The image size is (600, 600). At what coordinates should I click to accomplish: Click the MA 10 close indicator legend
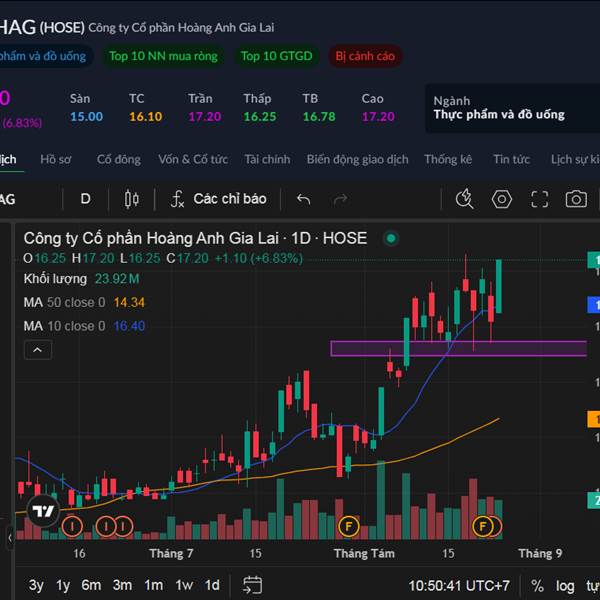[84, 326]
